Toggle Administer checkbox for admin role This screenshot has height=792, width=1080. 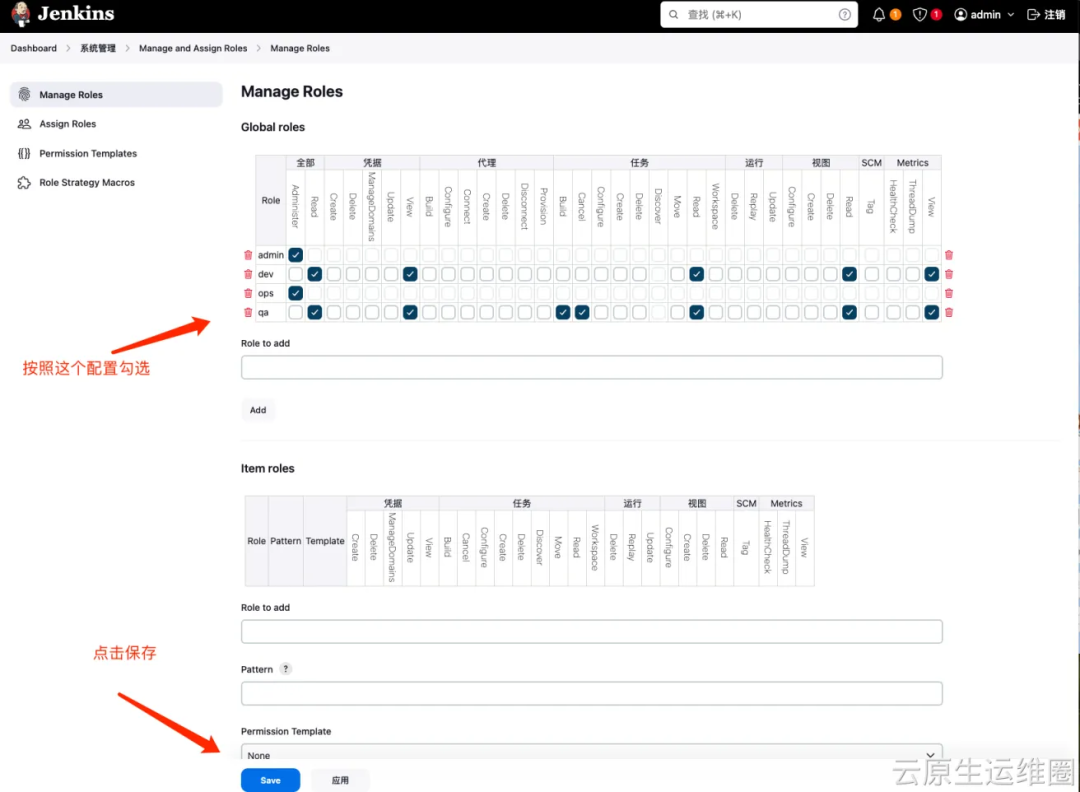[295, 255]
